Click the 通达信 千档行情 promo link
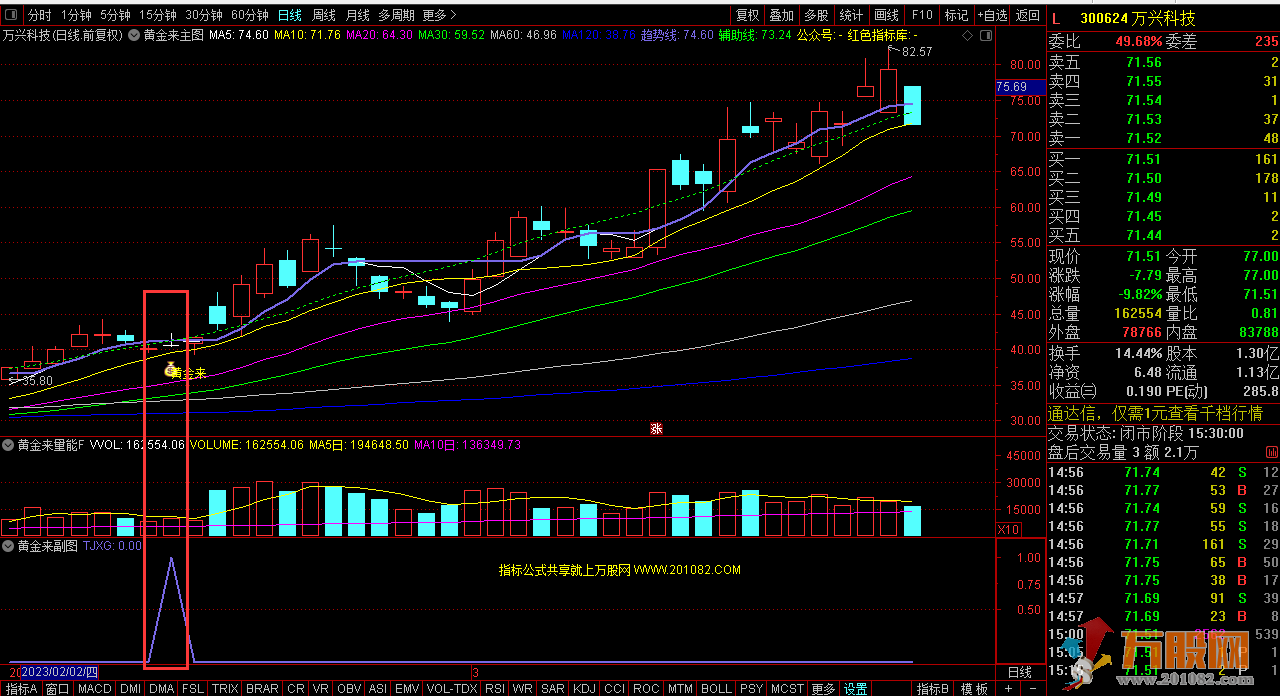This screenshot has height=696, width=1280. pyautogui.click(x=1155, y=413)
